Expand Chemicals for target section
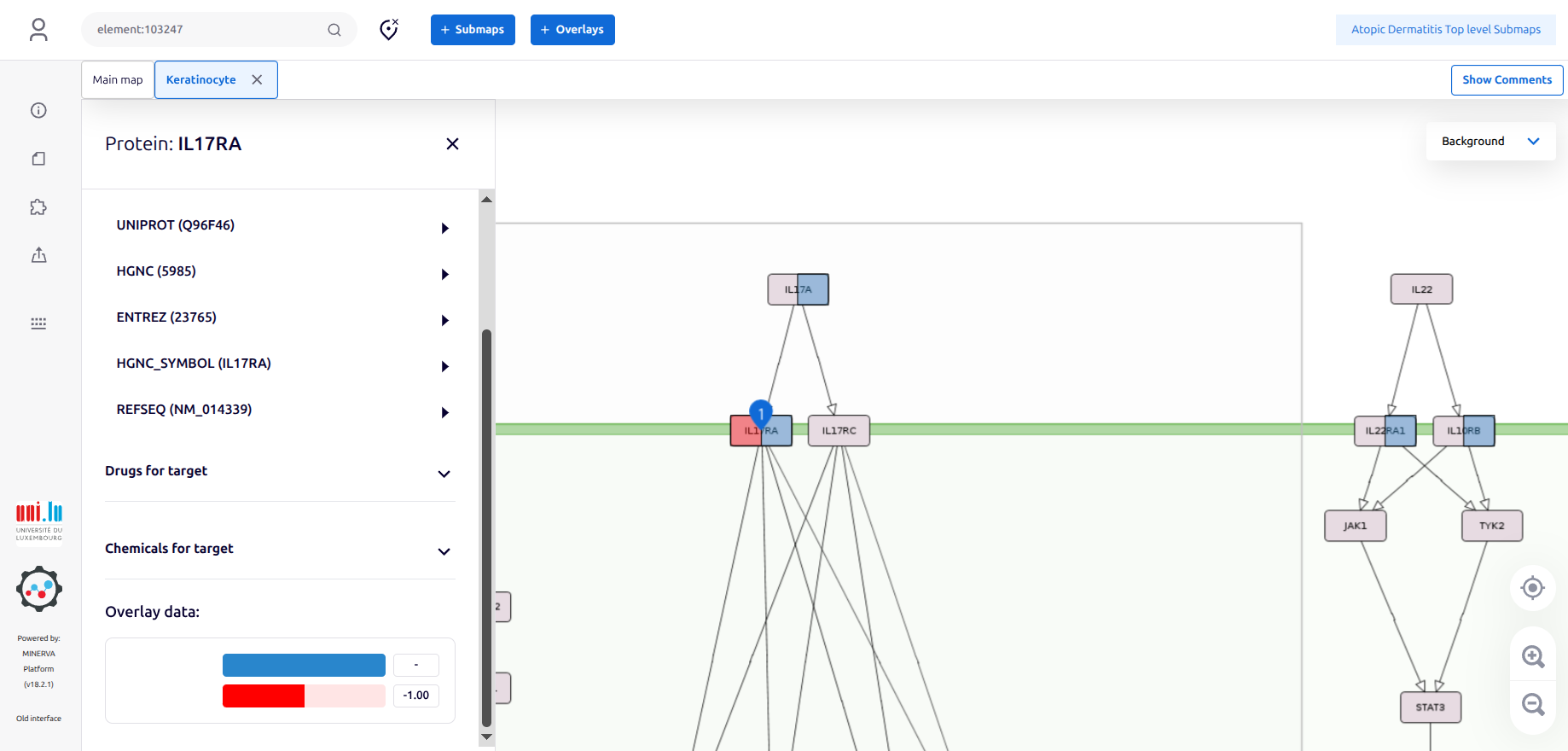This screenshot has width=1568, height=751. click(444, 551)
